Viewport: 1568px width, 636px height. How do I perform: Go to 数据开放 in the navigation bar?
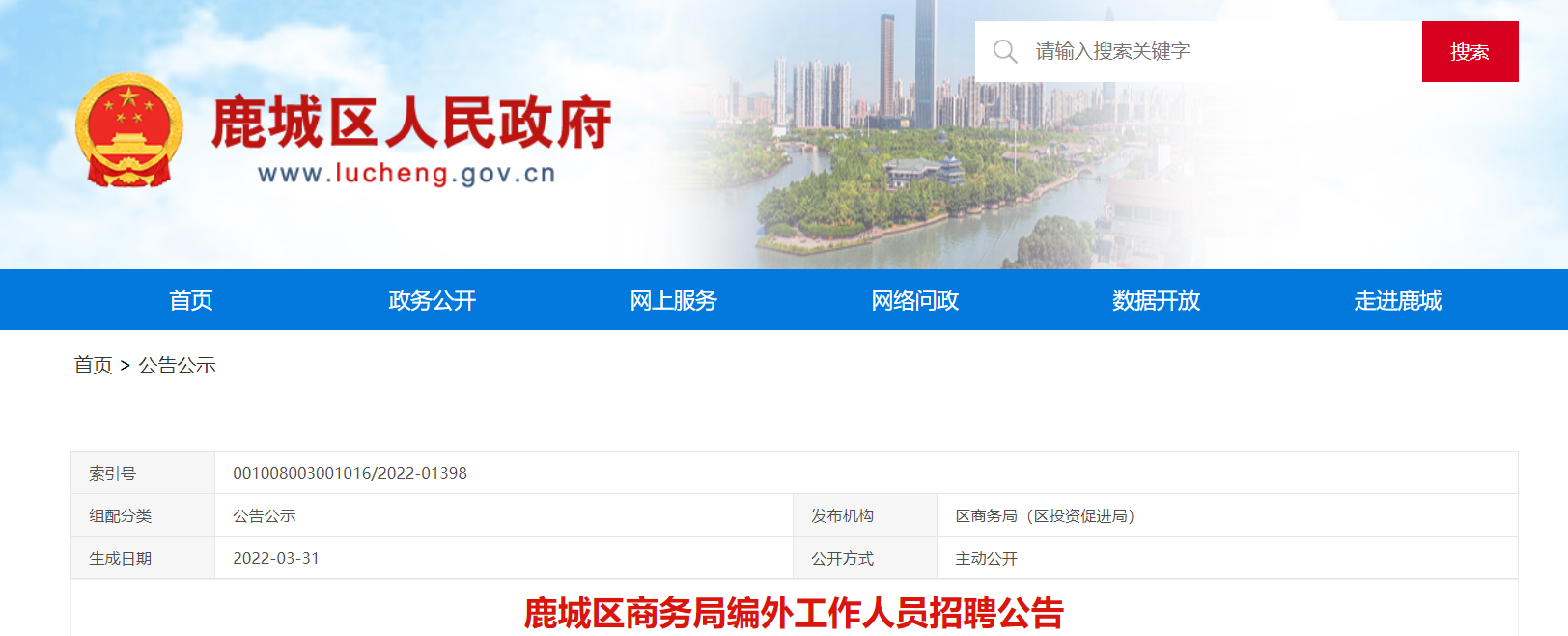click(1157, 300)
